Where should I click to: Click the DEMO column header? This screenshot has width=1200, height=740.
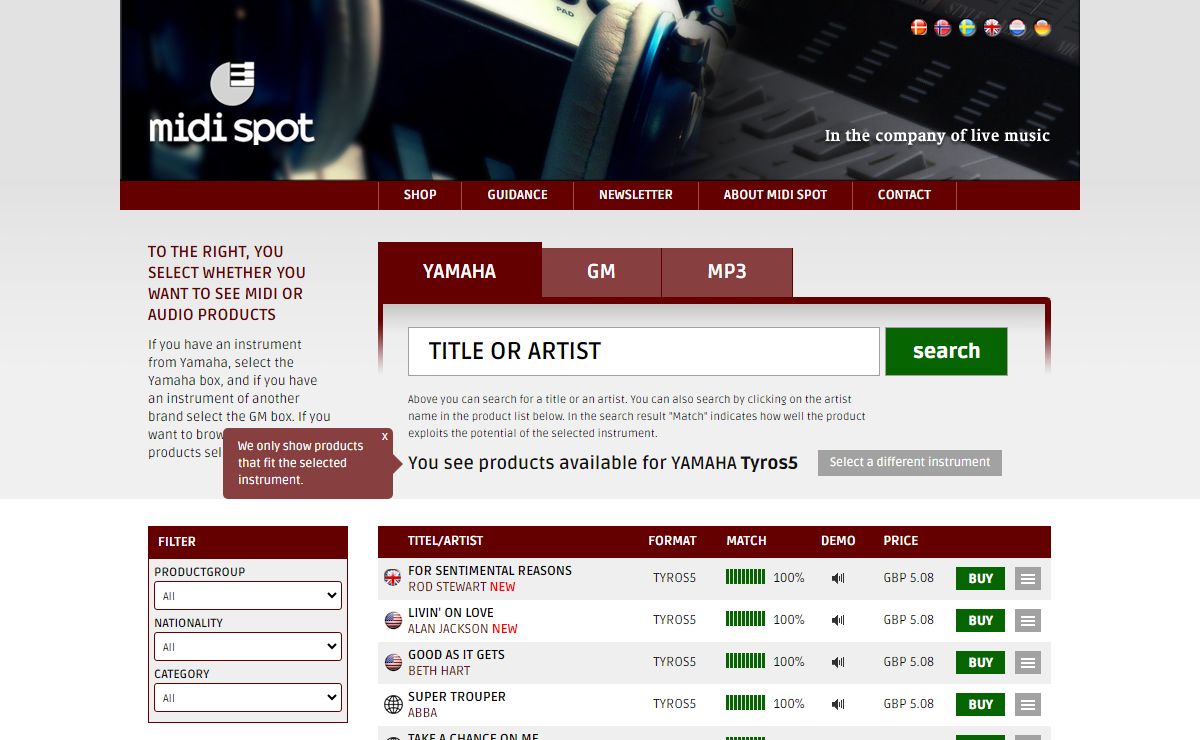point(838,541)
